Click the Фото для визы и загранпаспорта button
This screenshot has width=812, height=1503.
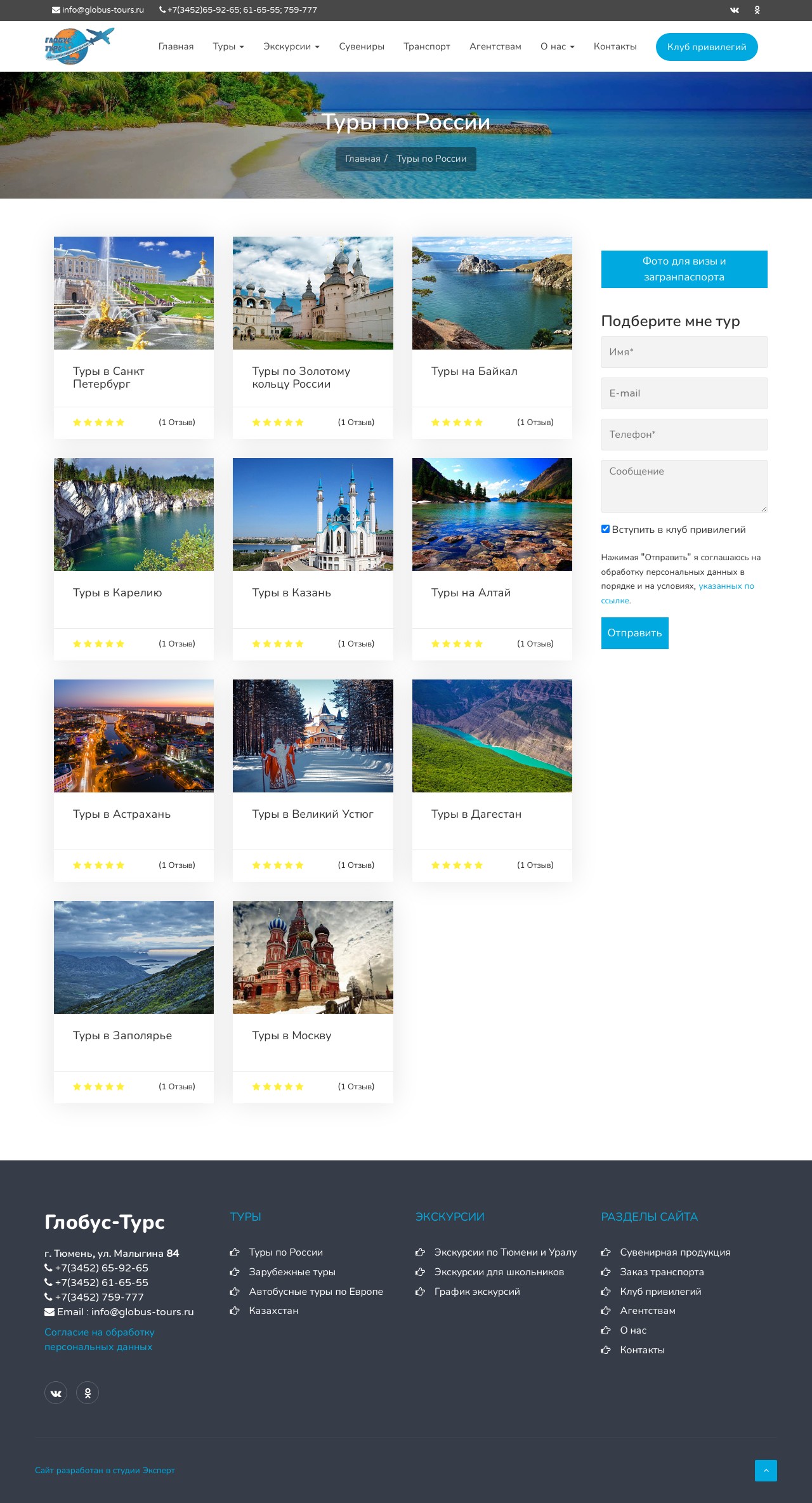[x=684, y=269]
